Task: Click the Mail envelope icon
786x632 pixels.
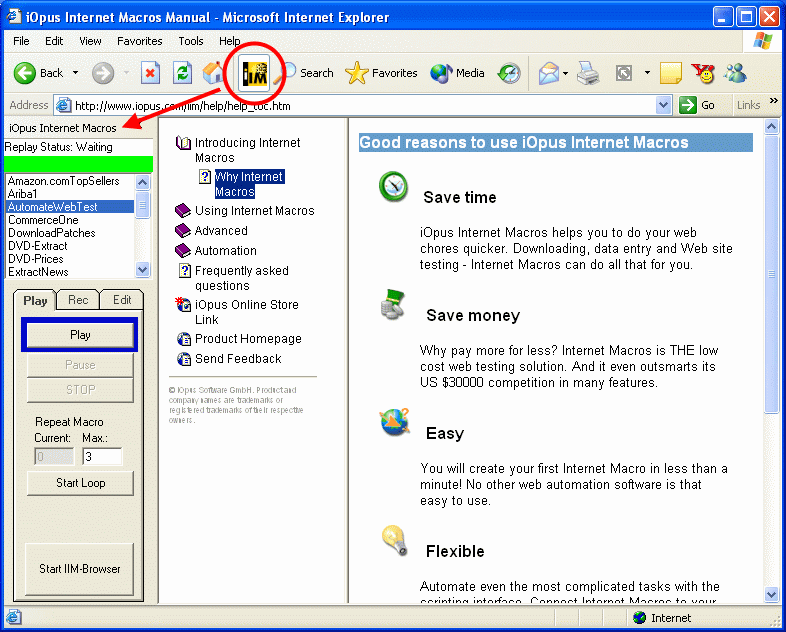Action: 548,73
